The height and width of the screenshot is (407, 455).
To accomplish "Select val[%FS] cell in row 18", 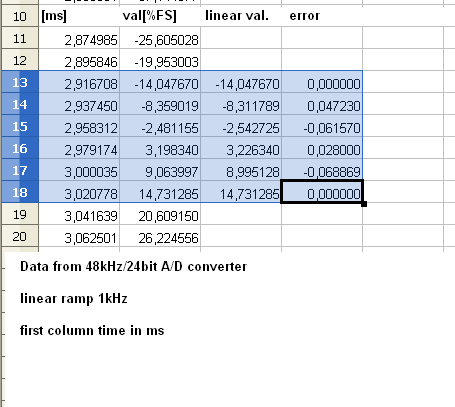I will [160, 192].
